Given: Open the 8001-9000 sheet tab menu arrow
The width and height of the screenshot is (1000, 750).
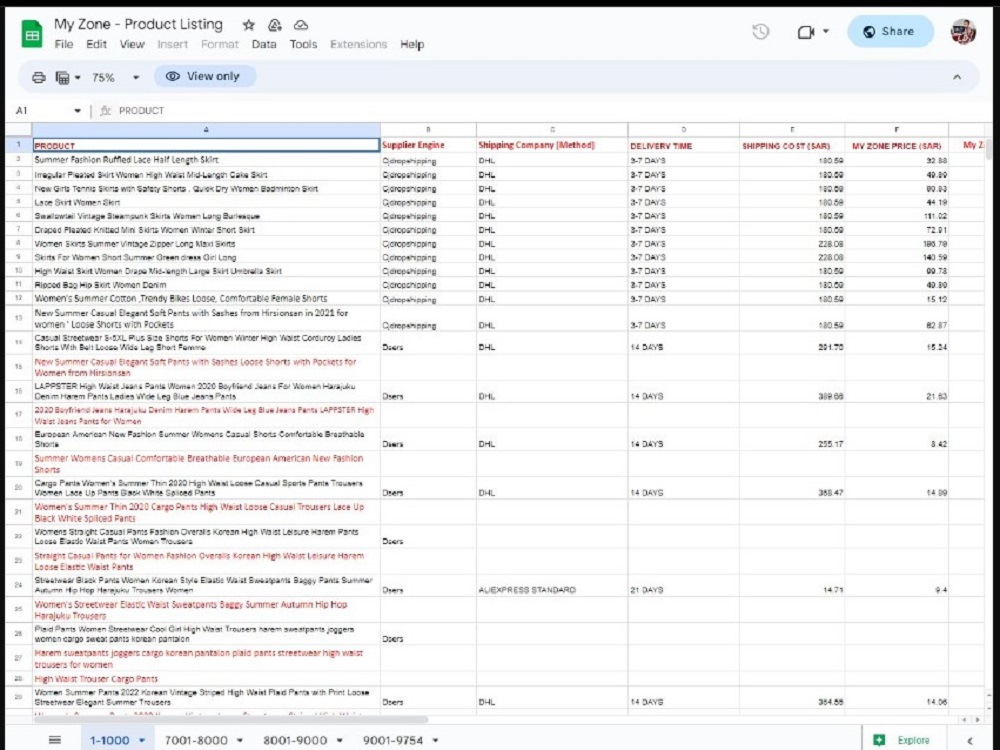Looking at the screenshot, I should click(340, 740).
